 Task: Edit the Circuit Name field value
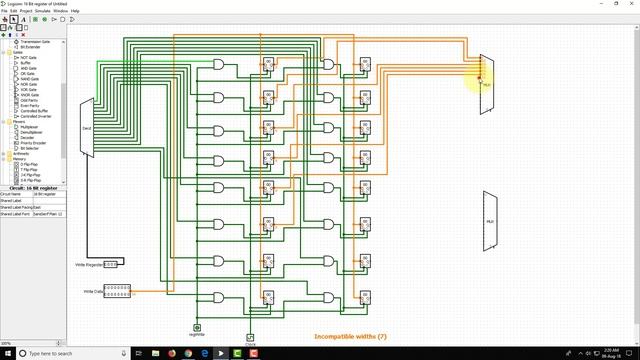49,194
